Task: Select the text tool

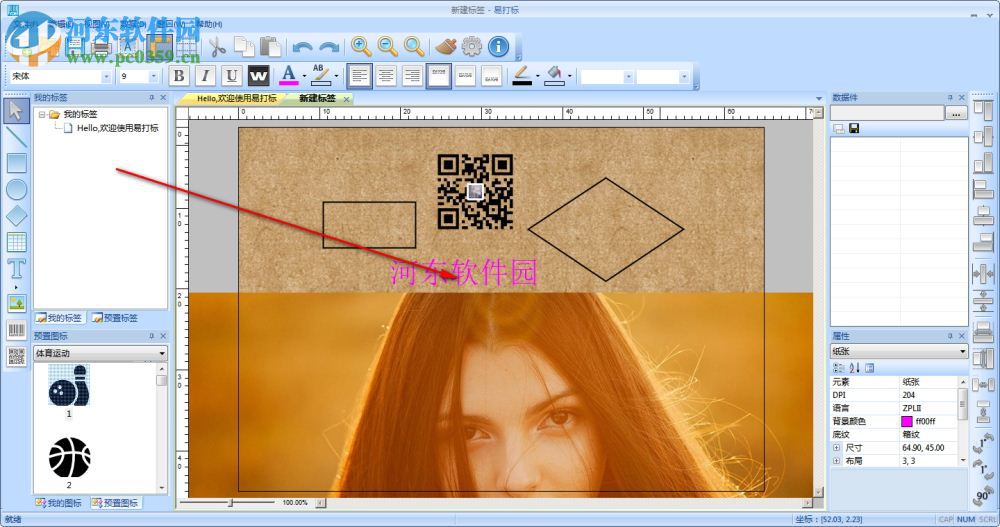Action: pos(16,269)
